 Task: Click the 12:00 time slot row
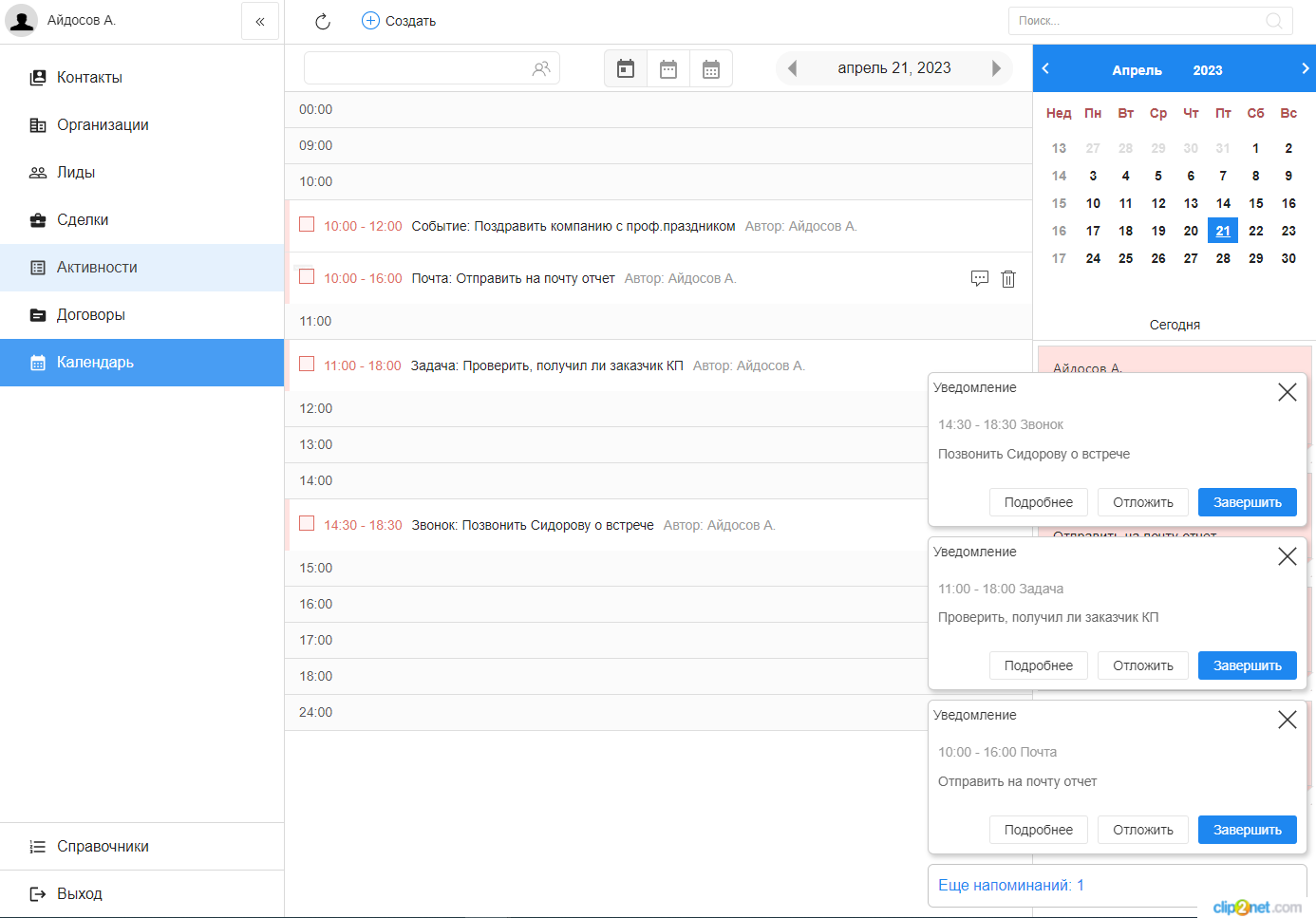606,409
